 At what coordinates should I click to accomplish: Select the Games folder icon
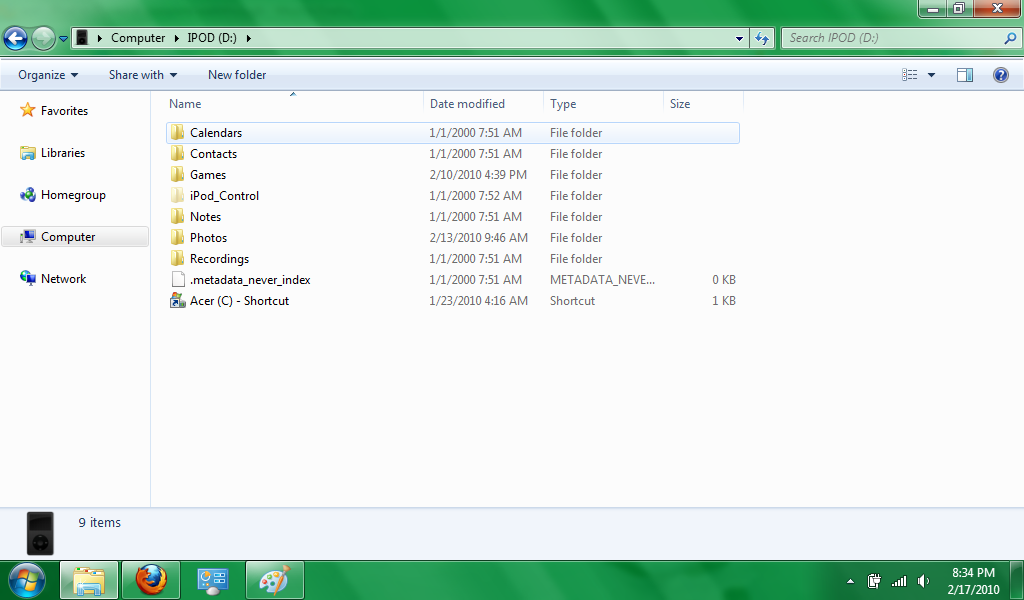coord(178,174)
